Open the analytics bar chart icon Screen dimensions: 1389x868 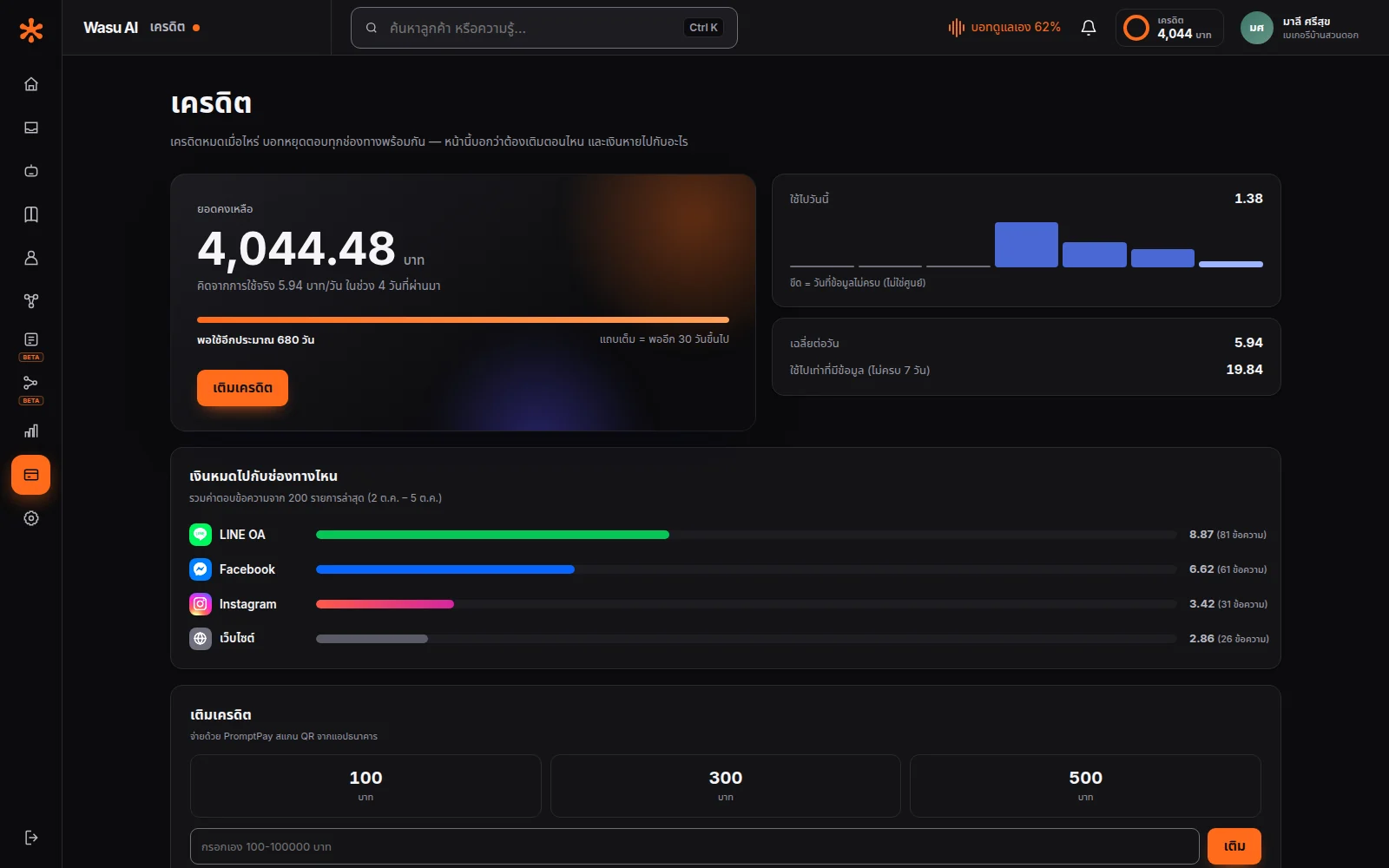tap(31, 431)
